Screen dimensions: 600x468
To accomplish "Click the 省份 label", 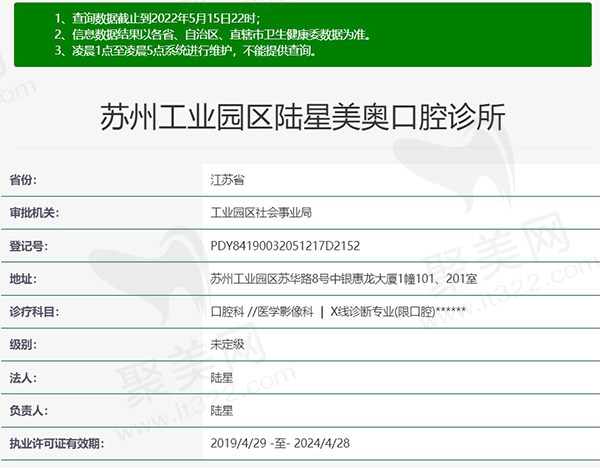I will coord(23,179).
